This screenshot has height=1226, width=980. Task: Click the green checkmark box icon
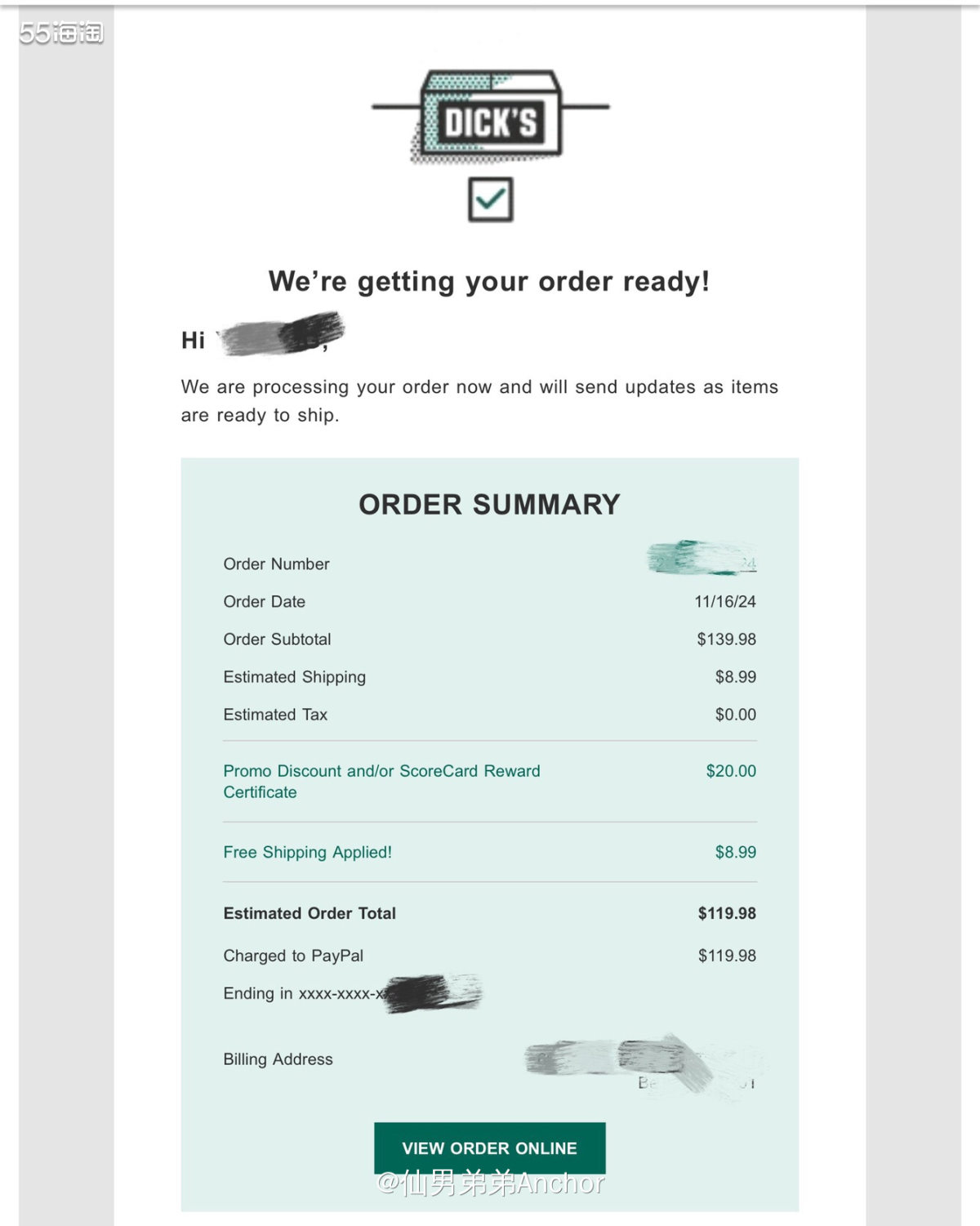coord(490,199)
